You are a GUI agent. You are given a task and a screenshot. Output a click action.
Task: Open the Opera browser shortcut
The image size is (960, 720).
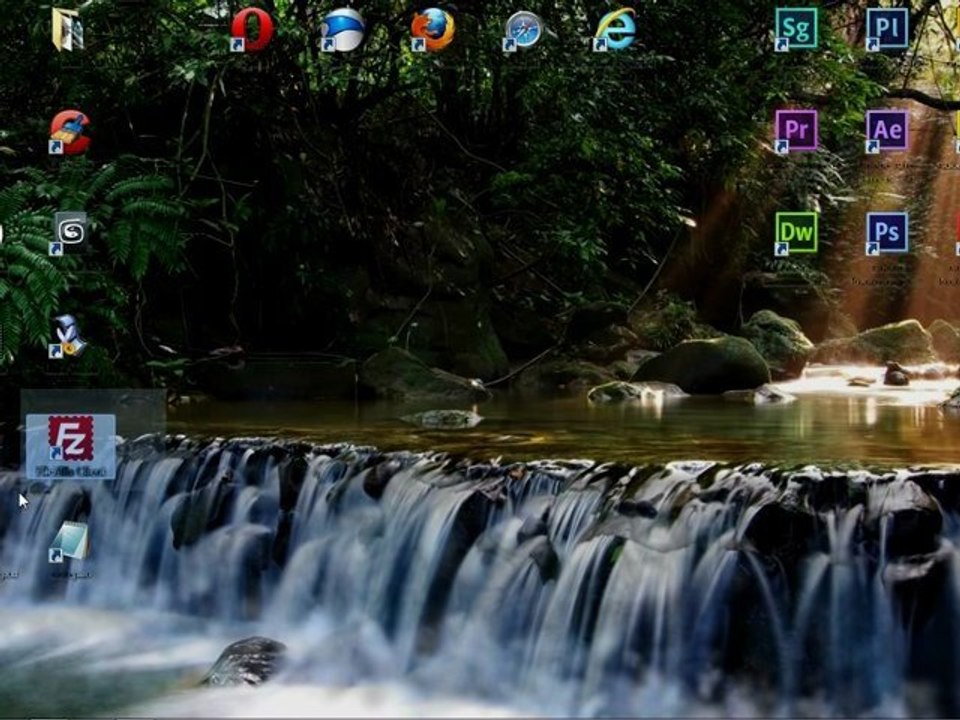[252, 29]
